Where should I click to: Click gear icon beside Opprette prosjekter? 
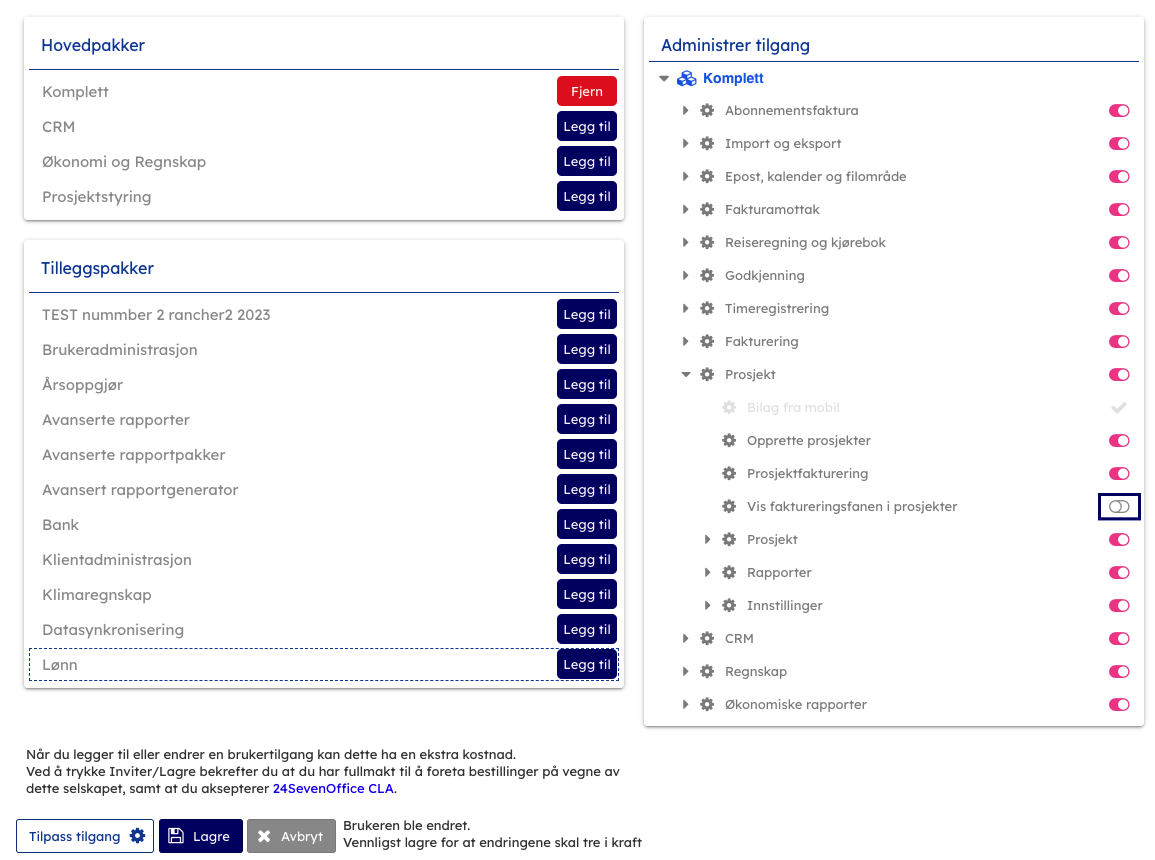[x=729, y=441]
